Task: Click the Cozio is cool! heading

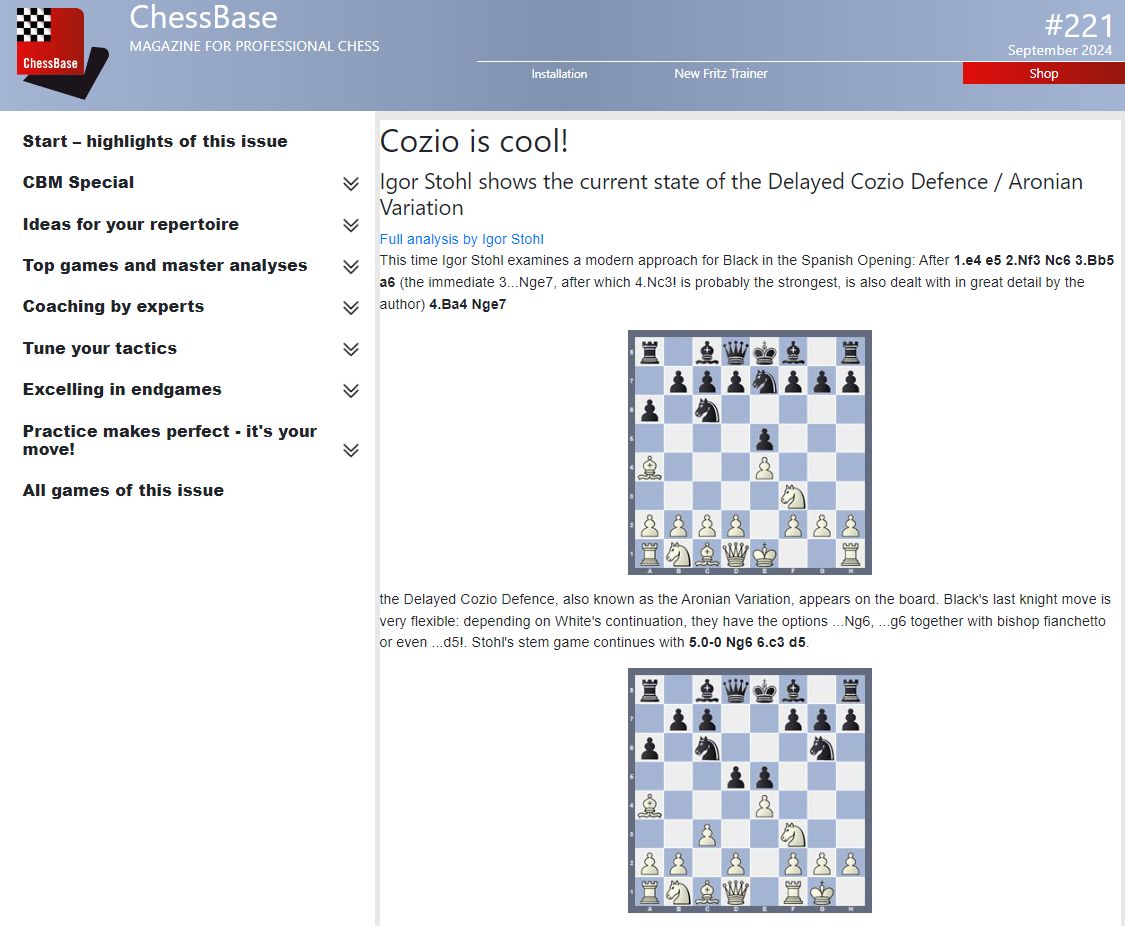Action: (x=474, y=141)
